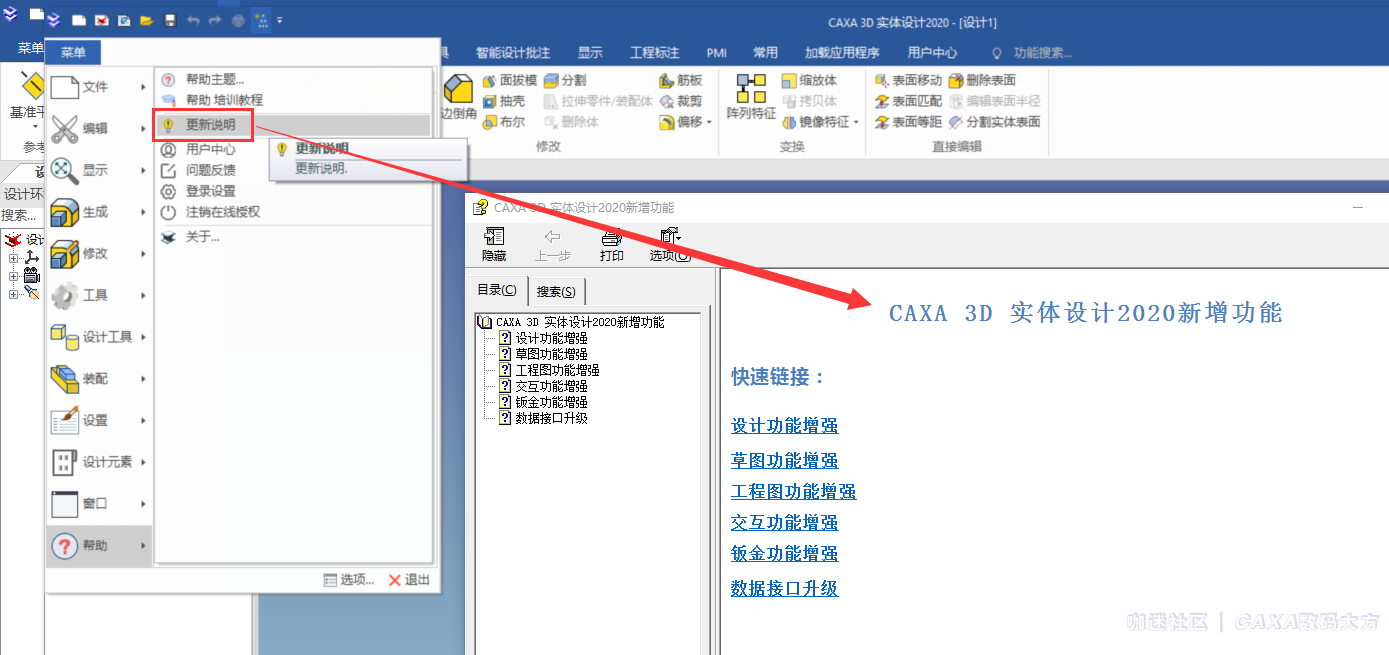Select 交互功能增强 in help contents tree
Viewport: 1389px width, 655px height.
[551, 386]
